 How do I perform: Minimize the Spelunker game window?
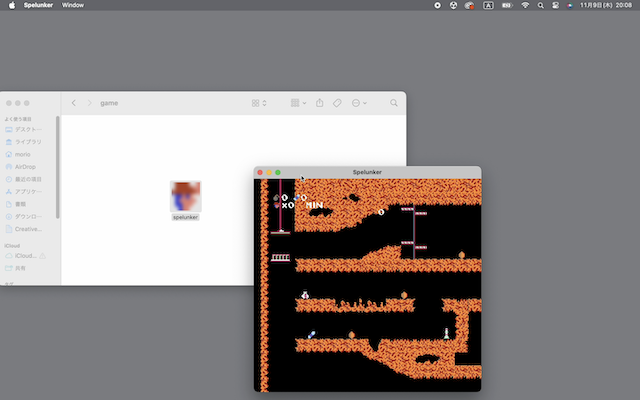[269, 173]
